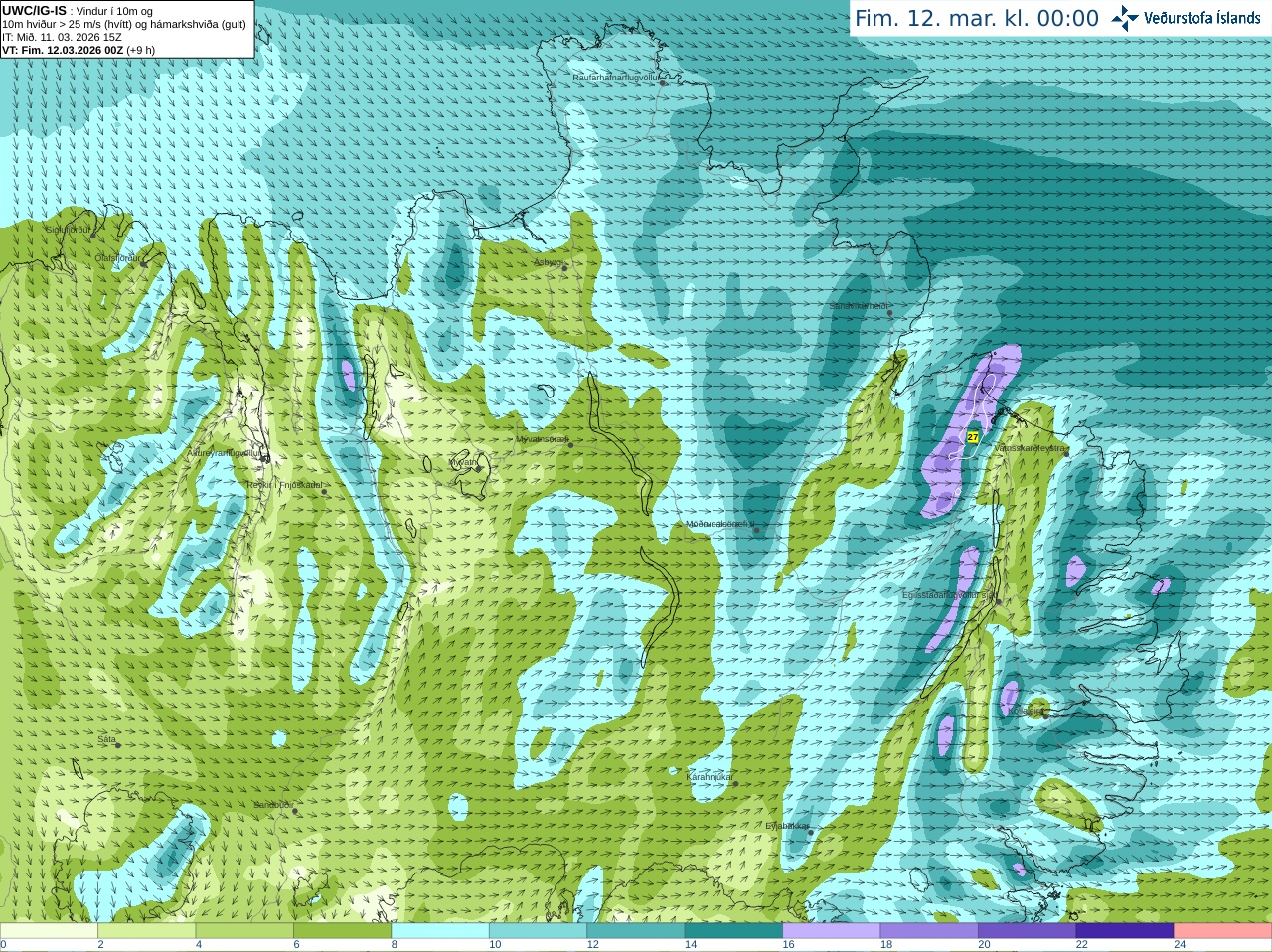
Task: Click the Veðurstofa Íslands name text
Action: tap(1202, 18)
